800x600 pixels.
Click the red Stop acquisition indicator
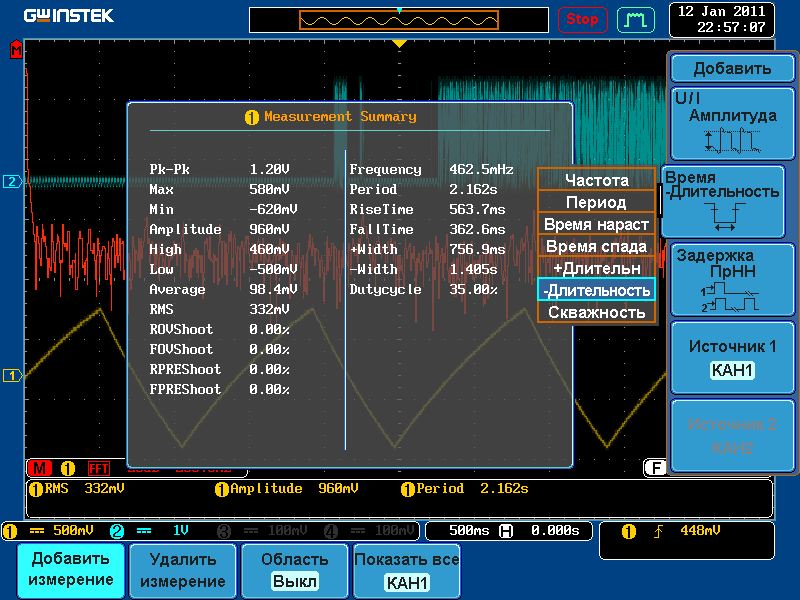582,19
